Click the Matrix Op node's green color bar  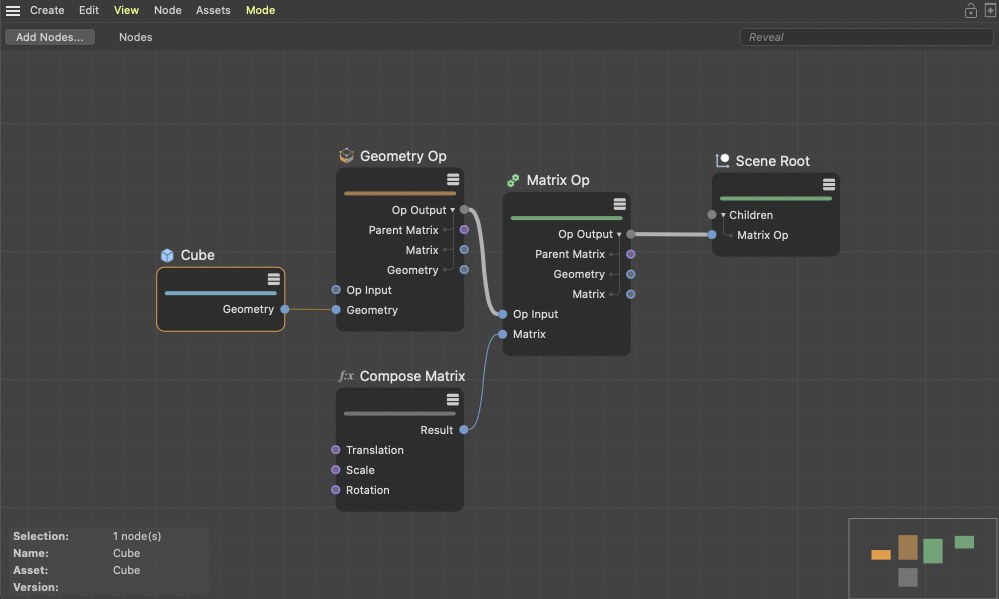pyautogui.click(x=566, y=217)
